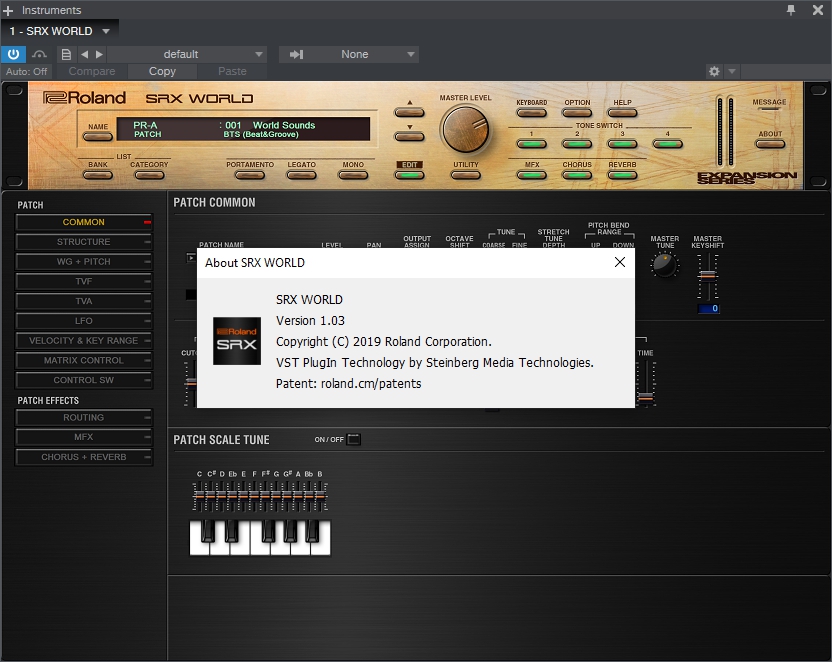Open the MFX tab under PATCH EFFECTS
The height and width of the screenshot is (662, 832).
84,437
